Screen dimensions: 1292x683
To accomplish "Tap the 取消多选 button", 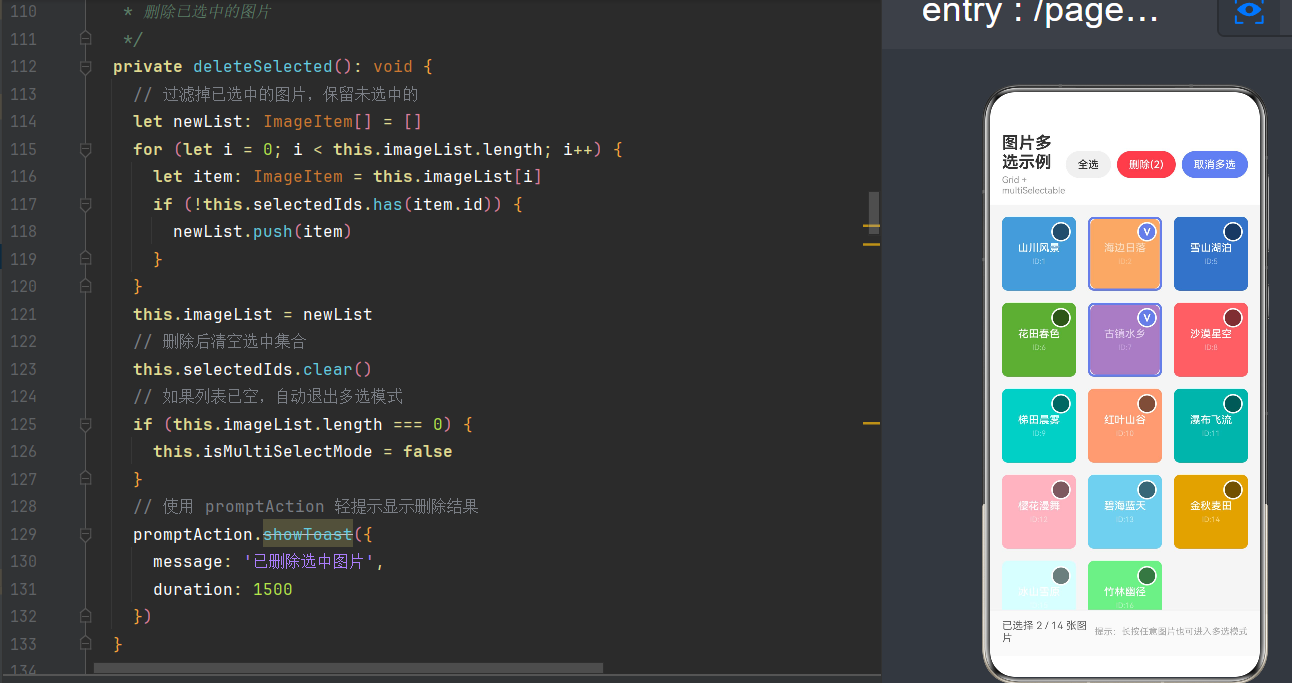I will 1214,165.
